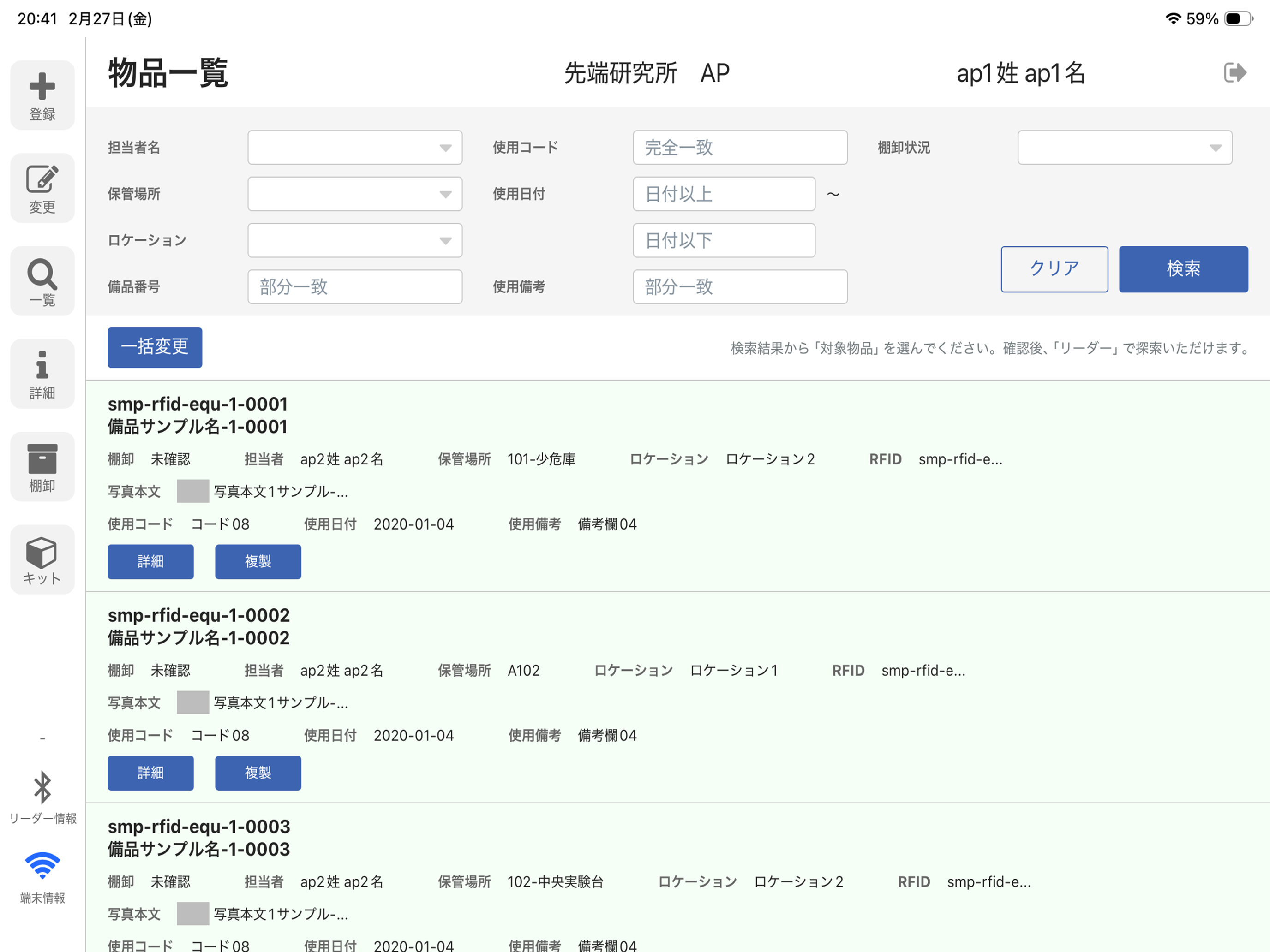The height and width of the screenshot is (952, 1270).
Task: Tap the battery indicator in status bar
Action: 1238,18
